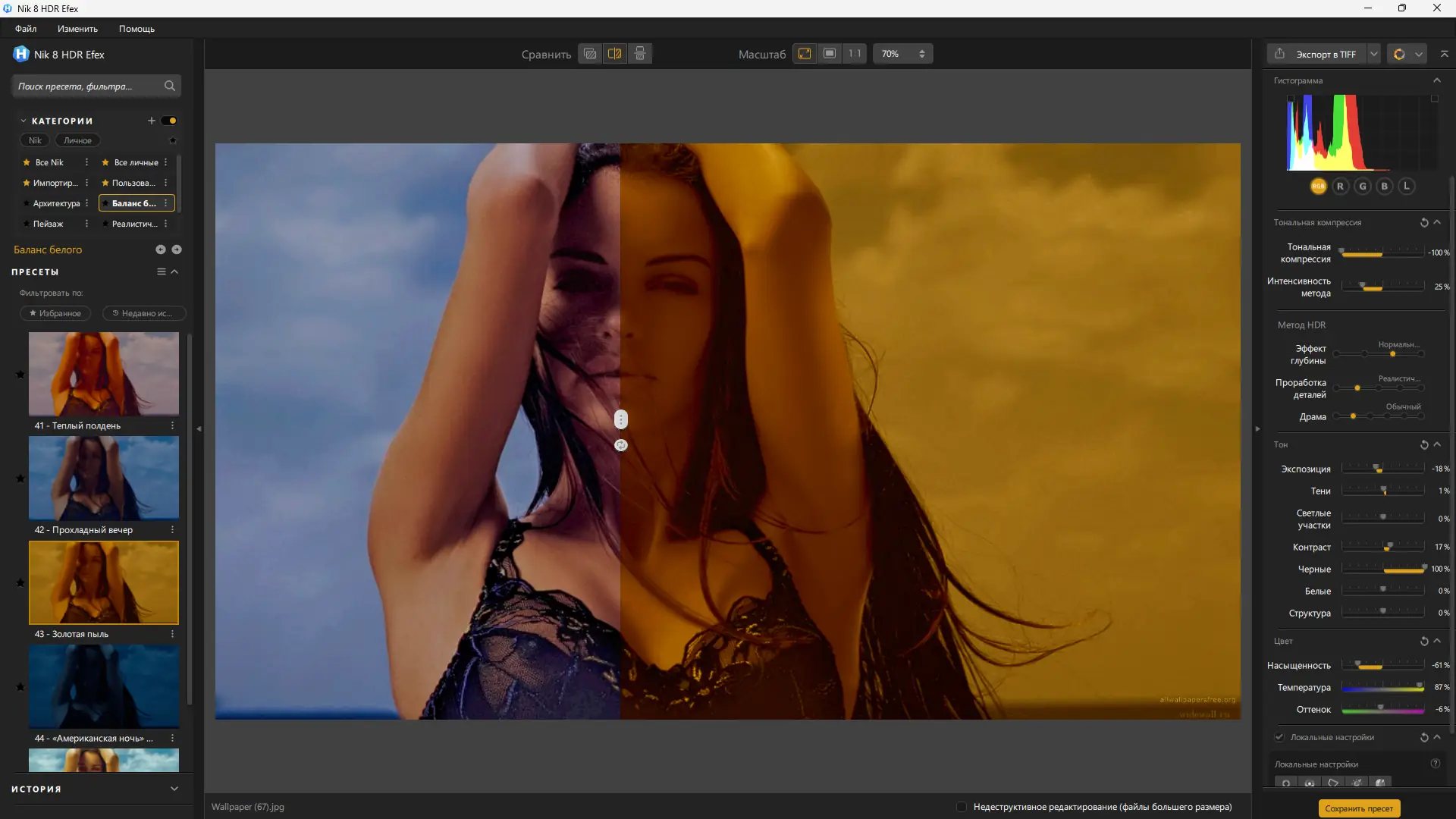Reset the Tone Compression section
The image size is (1456, 819).
click(1423, 223)
